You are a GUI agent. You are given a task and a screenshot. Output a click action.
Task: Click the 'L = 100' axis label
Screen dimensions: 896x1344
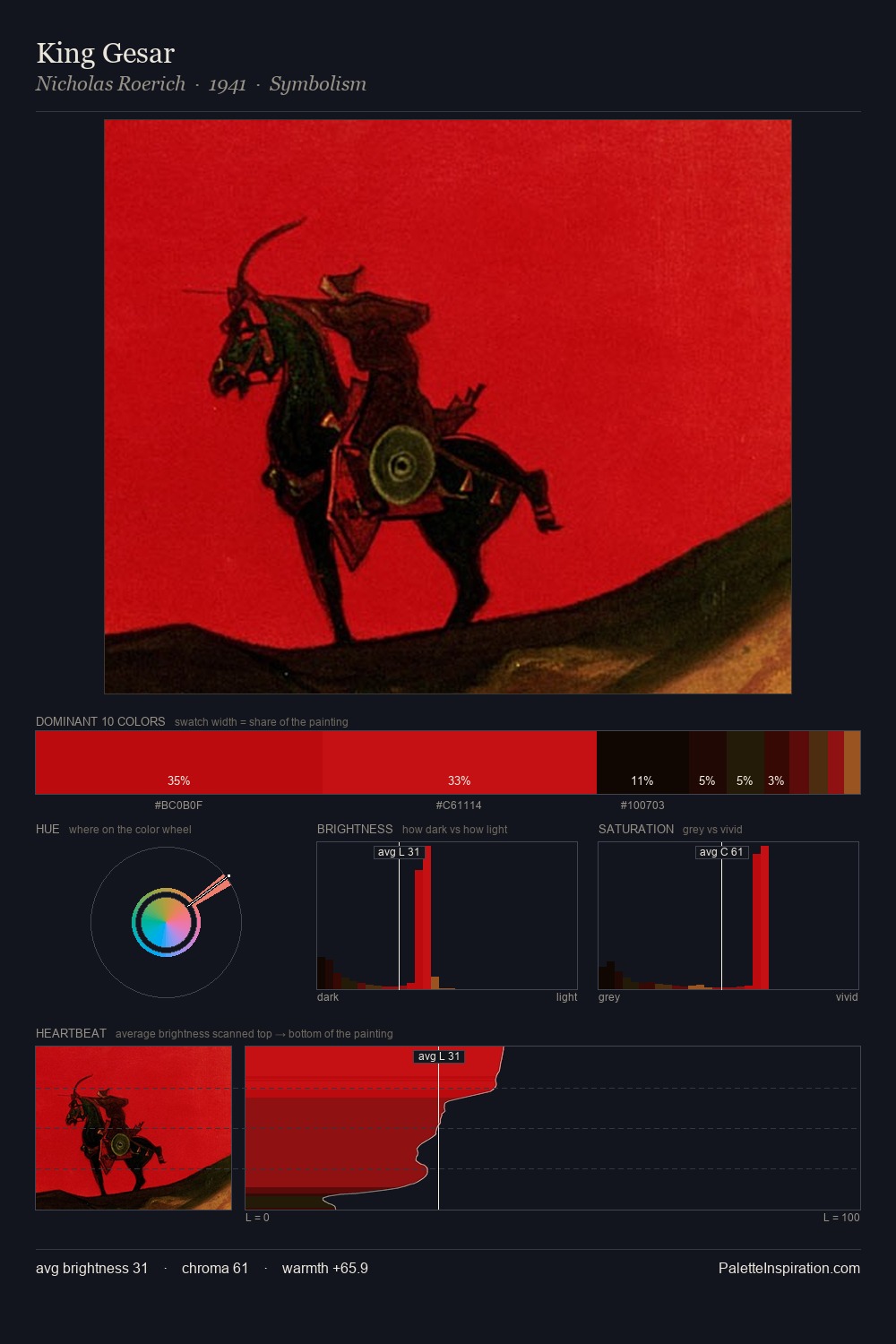click(x=841, y=1218)
